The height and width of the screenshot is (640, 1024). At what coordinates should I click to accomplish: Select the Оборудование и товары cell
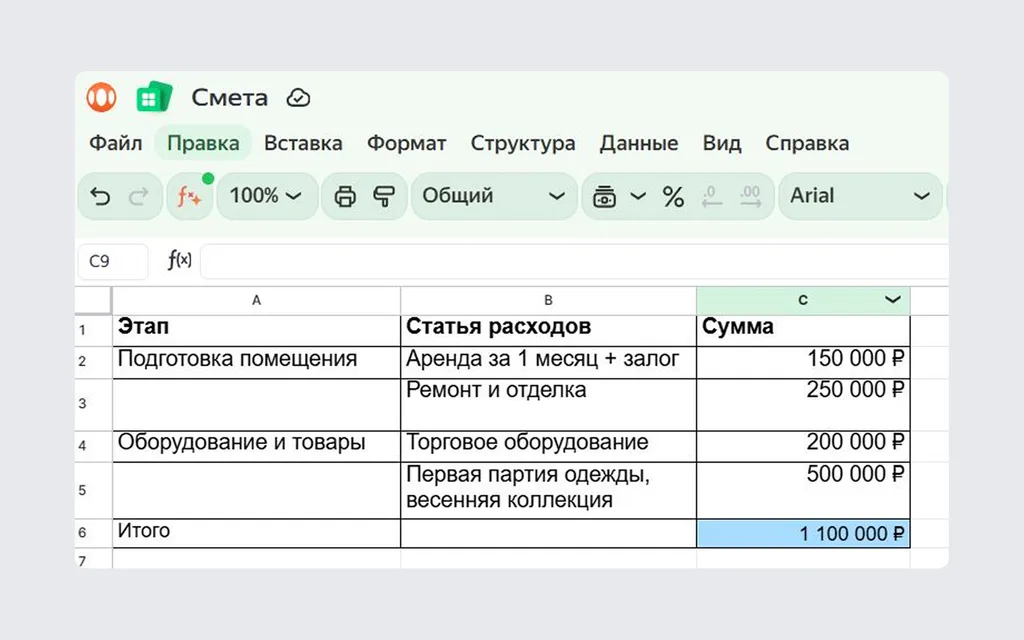pyautogui.click(x=256, y=446)
